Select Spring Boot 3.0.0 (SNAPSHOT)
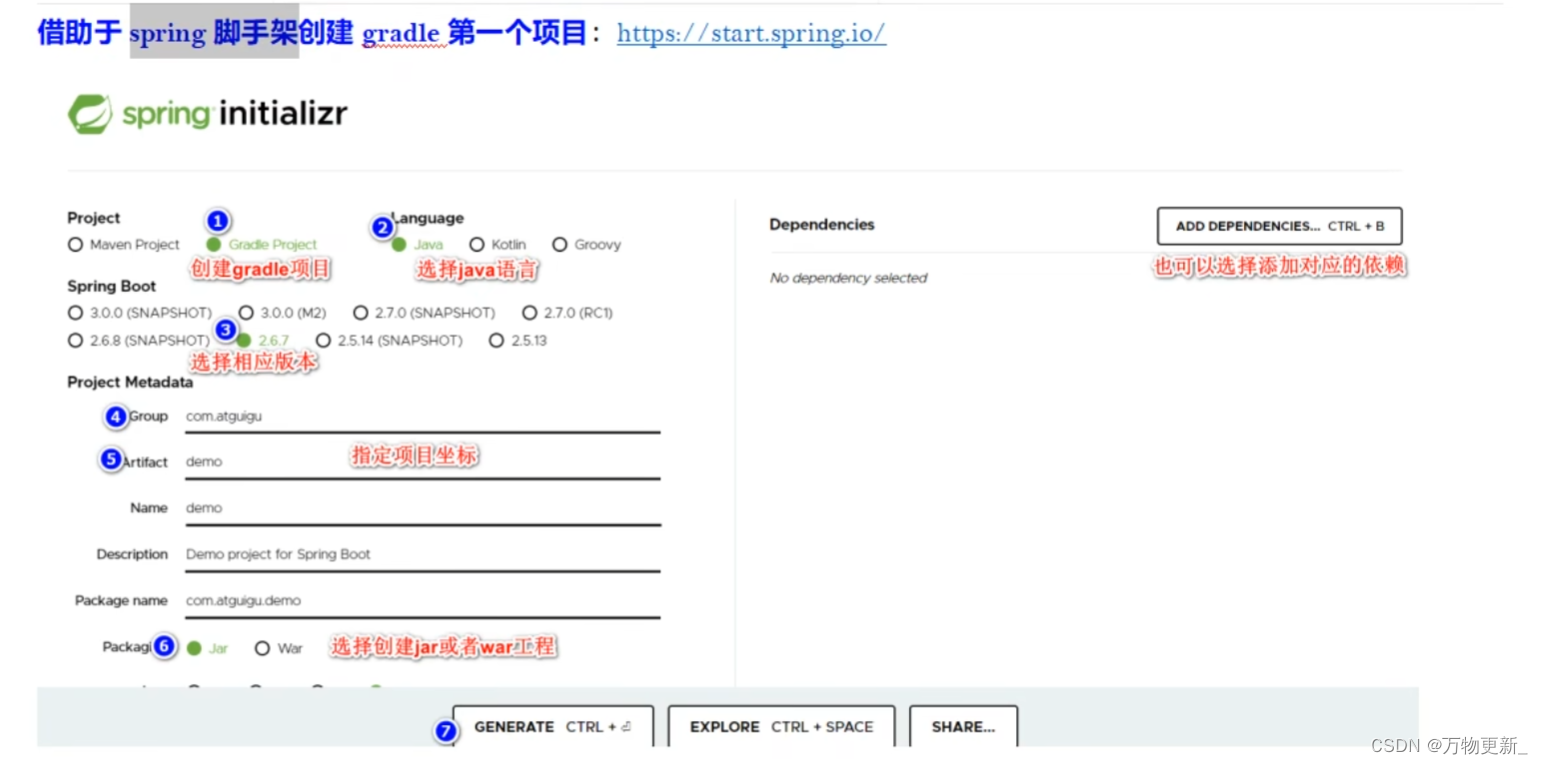1543x764 pixels. pyautogui.click(x=75, y=312)
